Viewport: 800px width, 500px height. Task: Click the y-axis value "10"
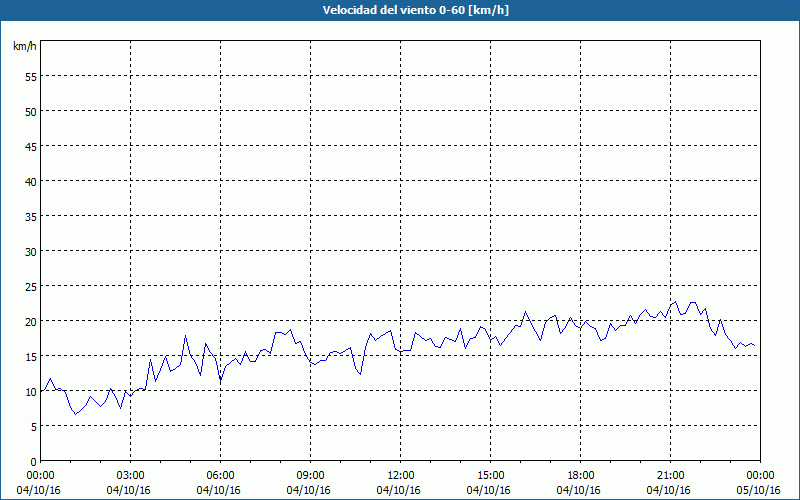[x=31, y=391]
